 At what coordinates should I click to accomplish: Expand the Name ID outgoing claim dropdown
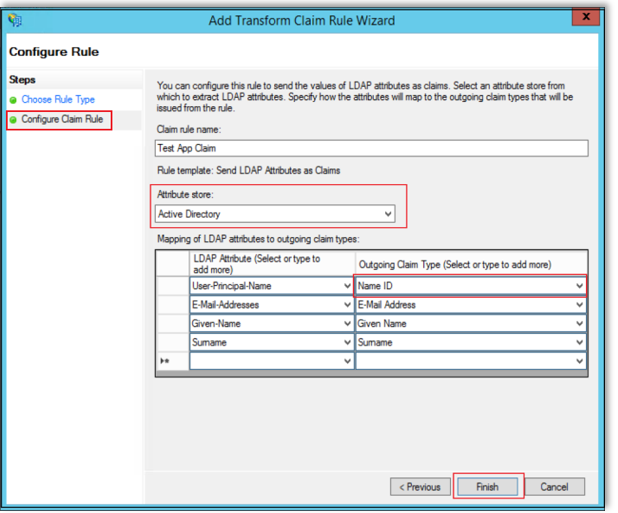coord(579,286)
